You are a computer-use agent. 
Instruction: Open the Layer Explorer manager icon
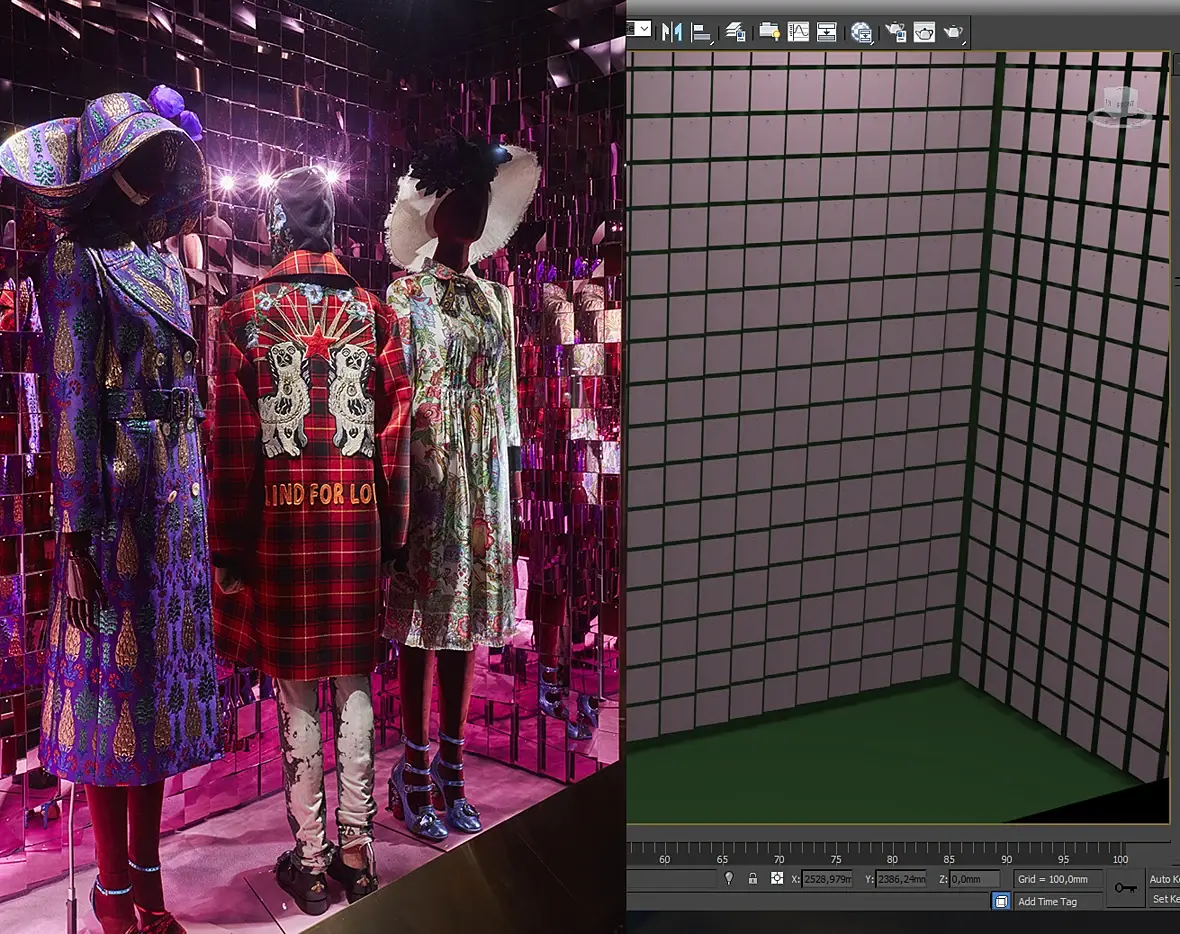pyautogui.click(x=735, y=32)
